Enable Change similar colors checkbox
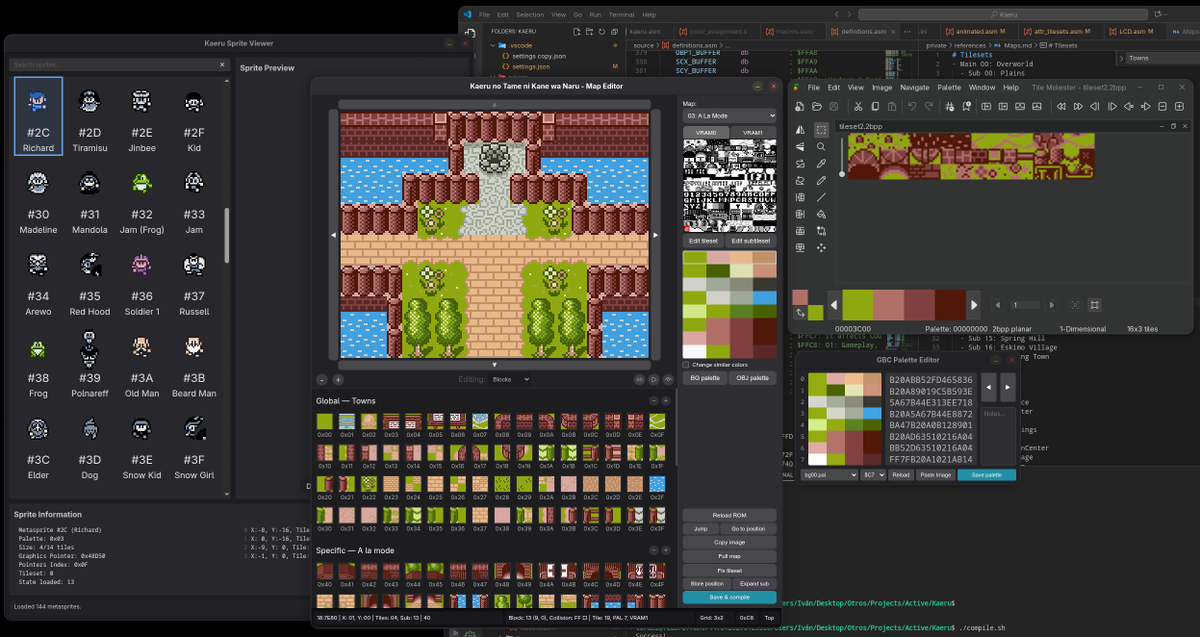 pyautogui.click(x=686, y=365)
